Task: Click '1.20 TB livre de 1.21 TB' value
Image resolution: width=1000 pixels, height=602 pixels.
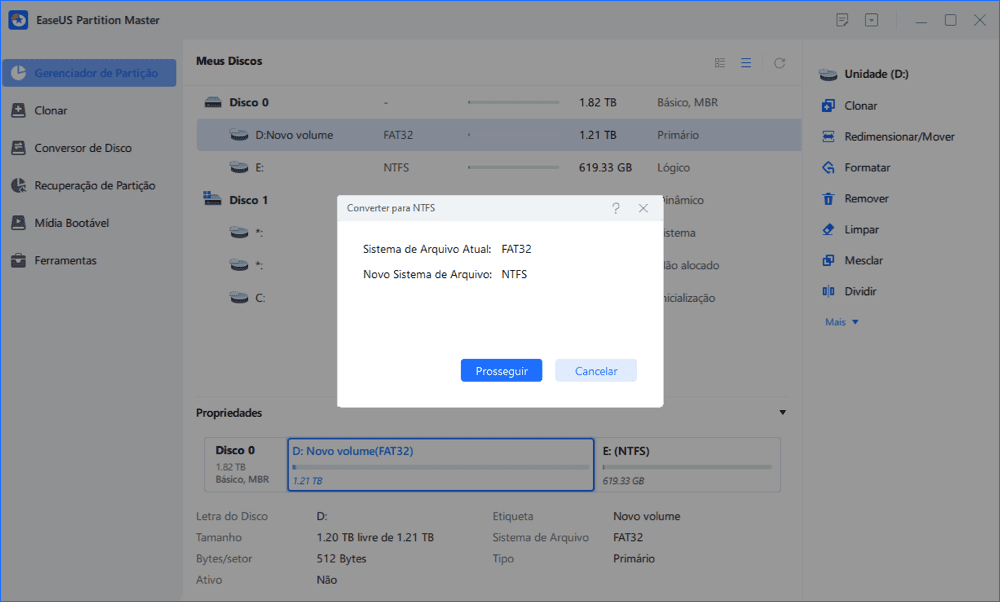Action: [375, 538]
